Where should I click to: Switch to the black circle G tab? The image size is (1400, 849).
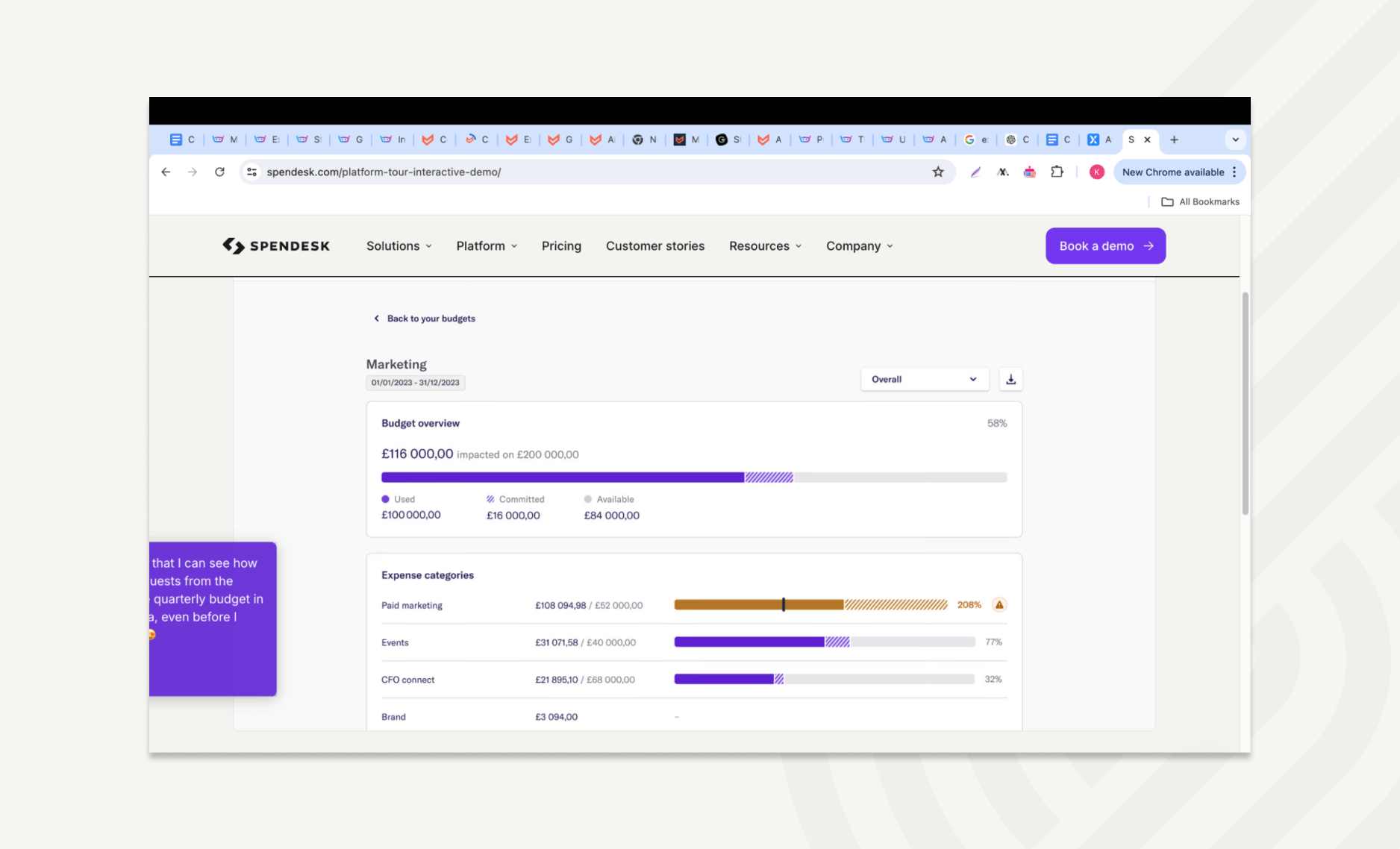(x=728, y=140)
